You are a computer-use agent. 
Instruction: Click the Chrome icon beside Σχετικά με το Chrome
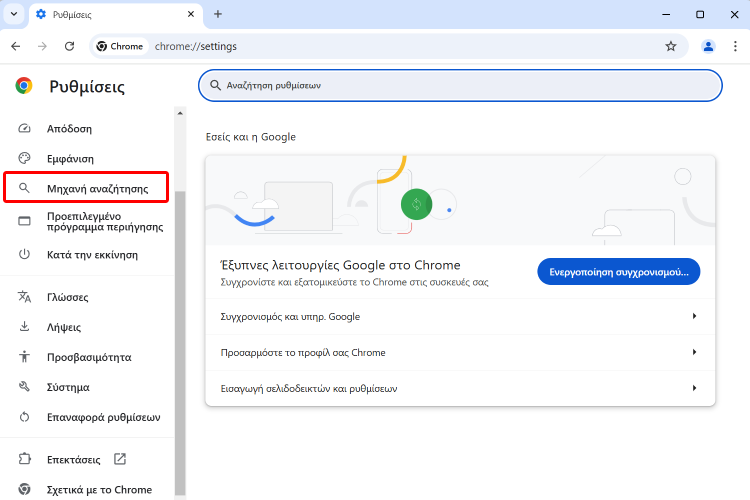tap(24, 489)
